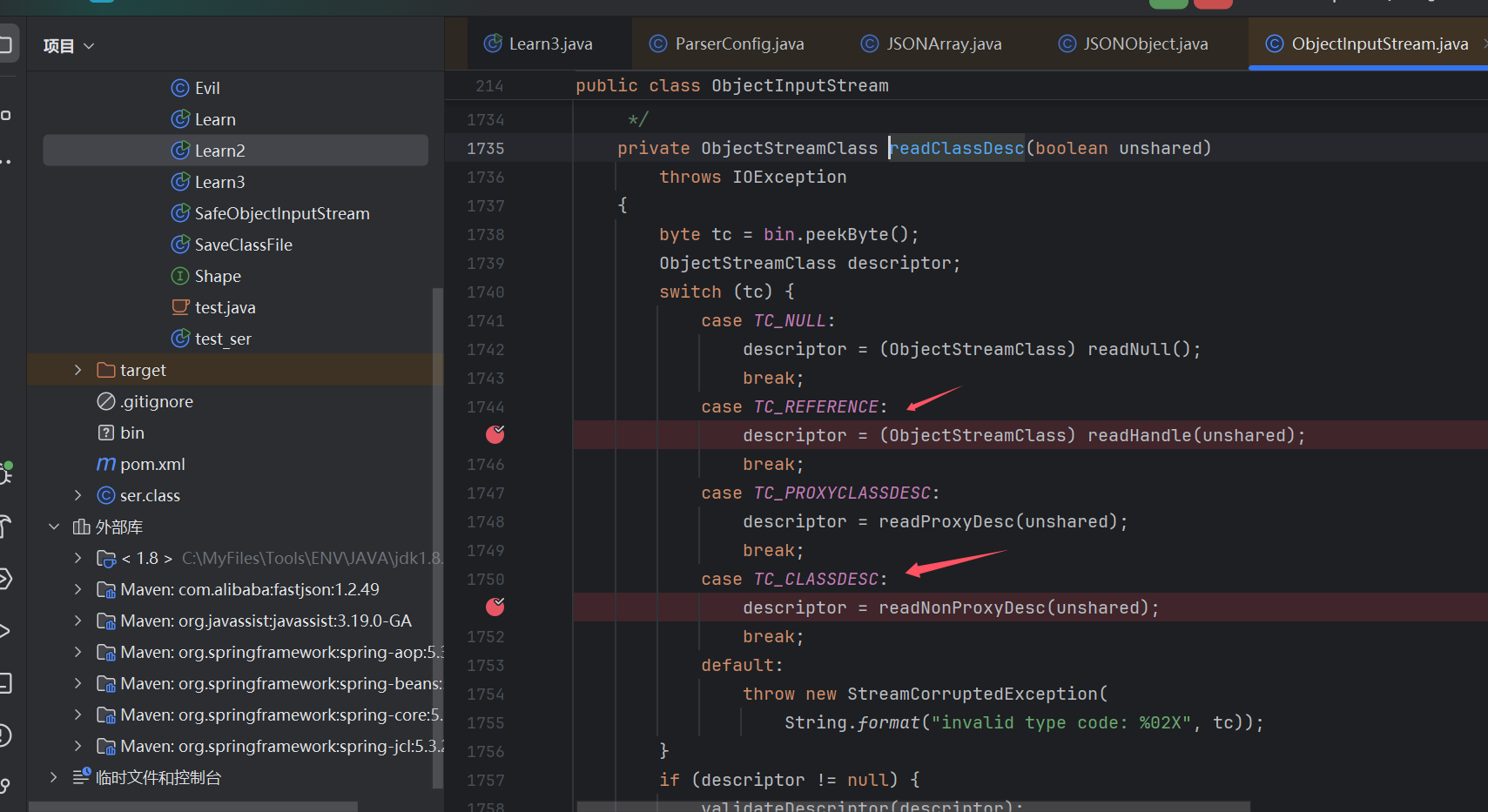Click the TC_CLASSDESC constant in code
Image resolution: width=1488 pixels, height=812 pixels.
[x=816, y=579]
